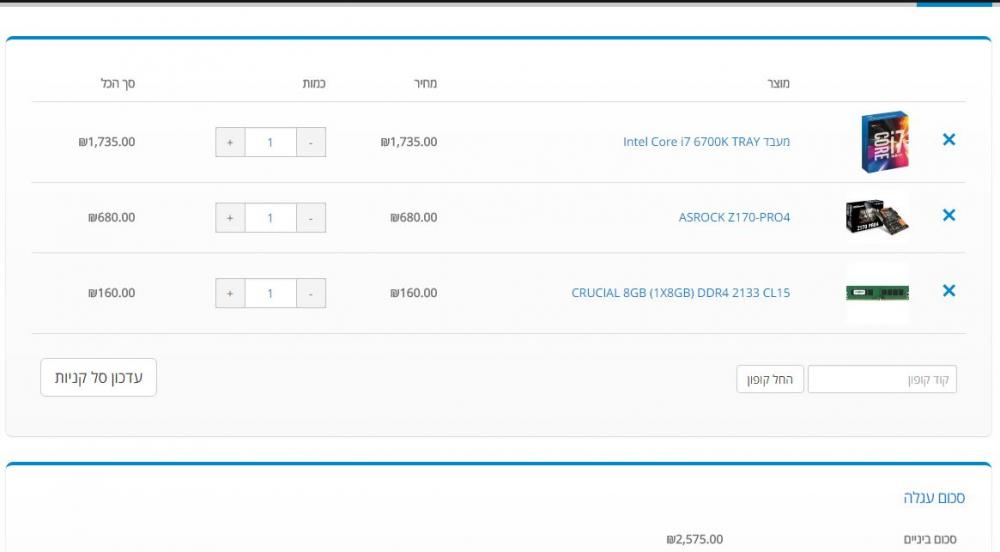Remove ASROCK Z170-PRO4 from cart

pos(948,215)
